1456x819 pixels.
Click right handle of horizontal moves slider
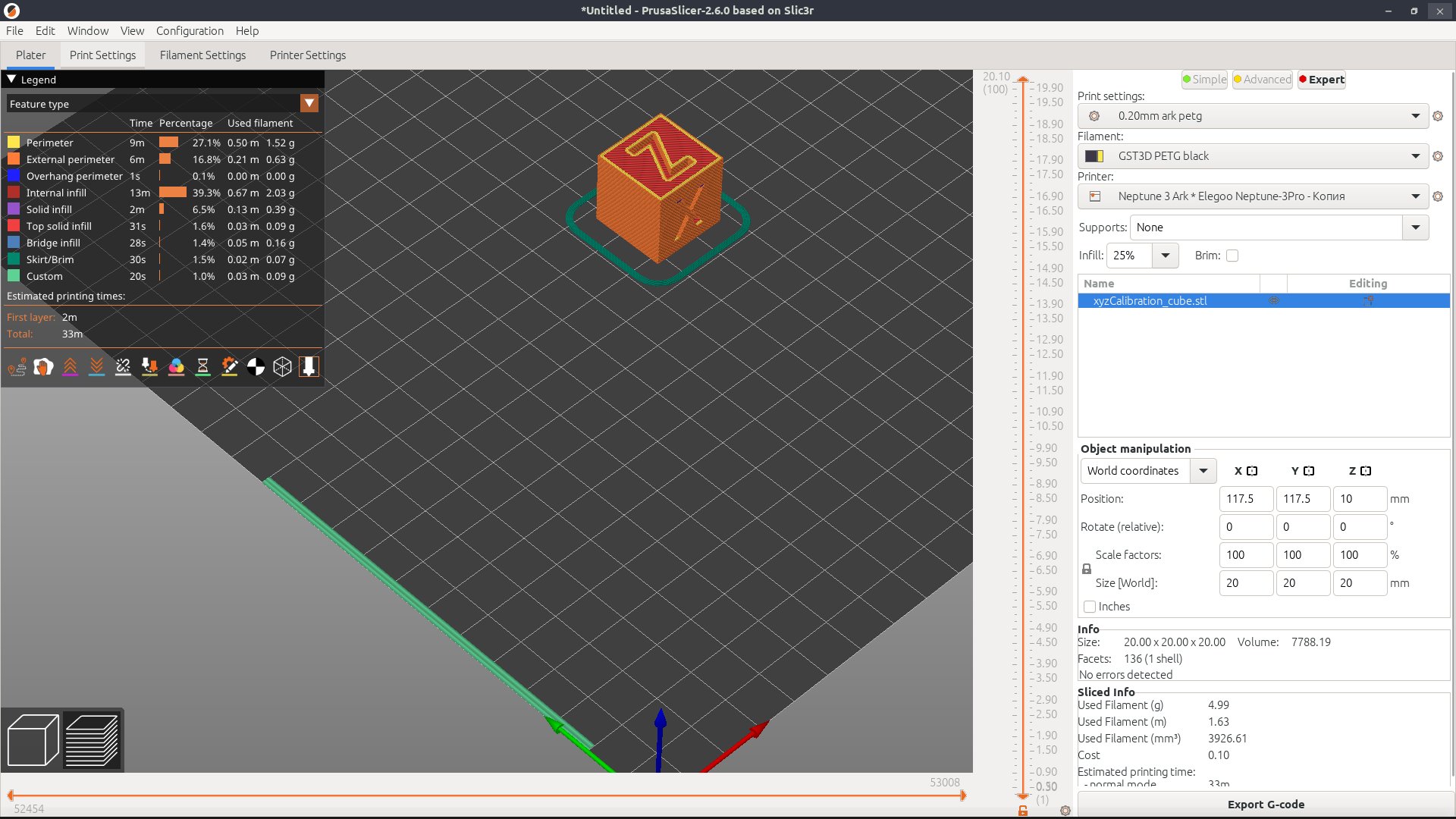(963, 795)
